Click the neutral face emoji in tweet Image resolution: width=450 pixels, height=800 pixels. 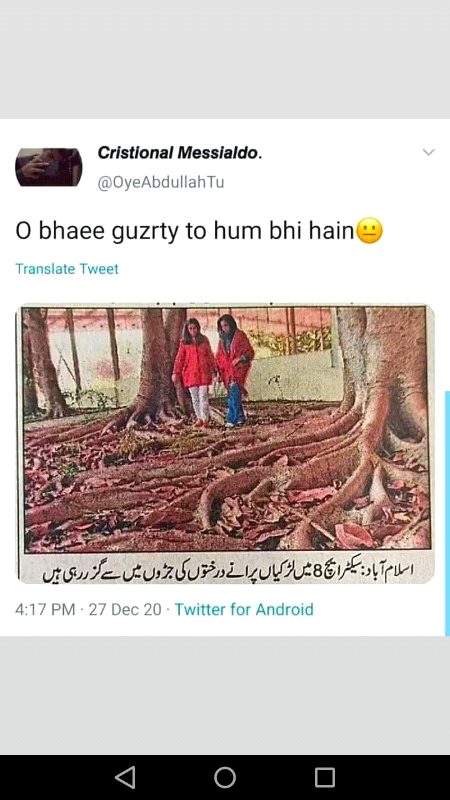click(369, 231)
